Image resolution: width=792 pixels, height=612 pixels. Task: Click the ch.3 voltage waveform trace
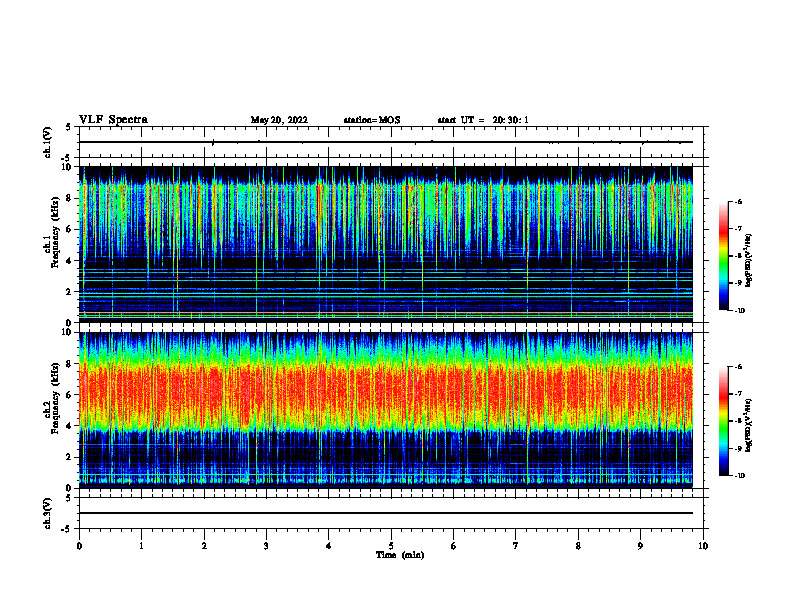point(385,513)
